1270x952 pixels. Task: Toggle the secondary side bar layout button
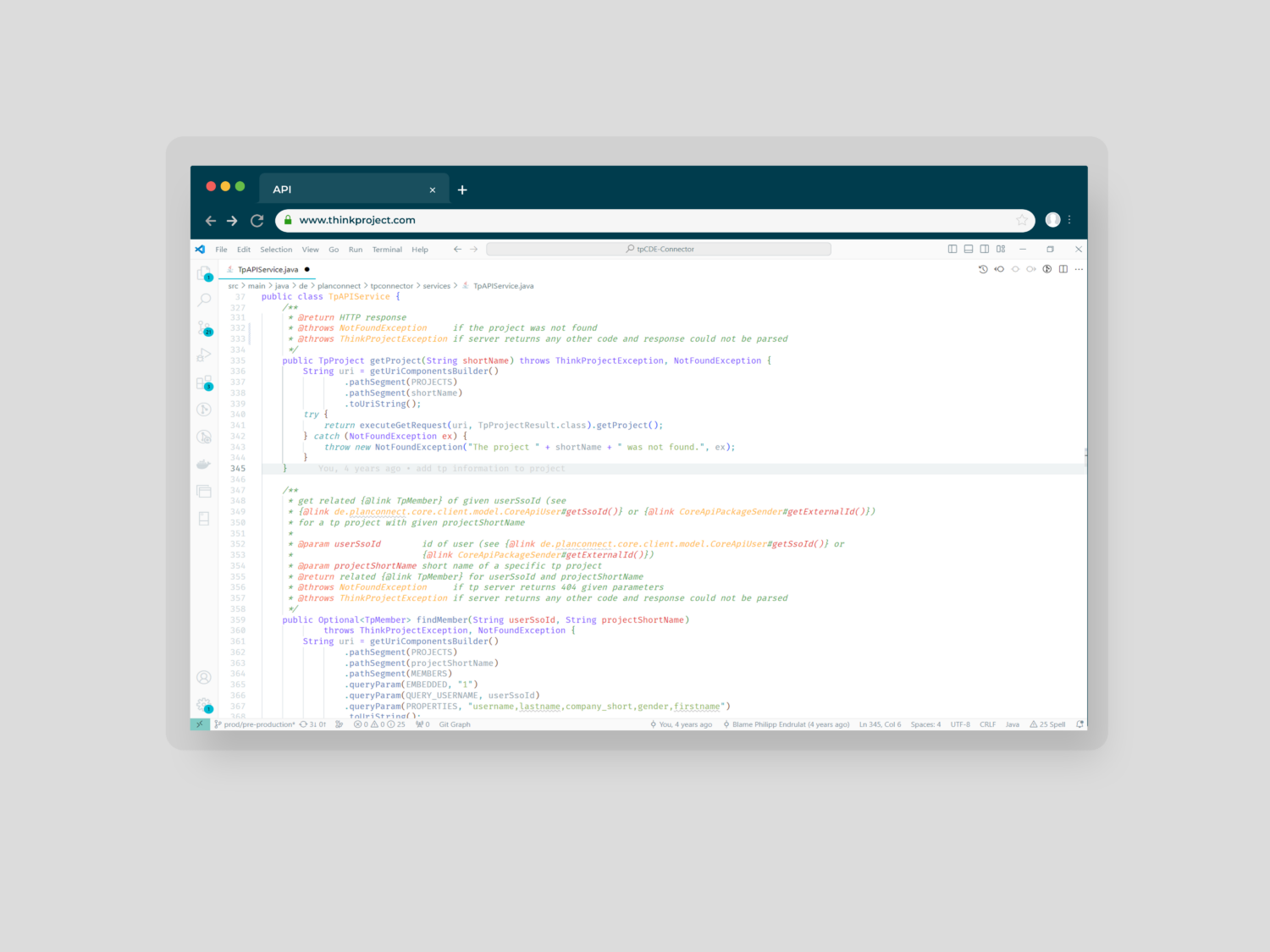985,249
